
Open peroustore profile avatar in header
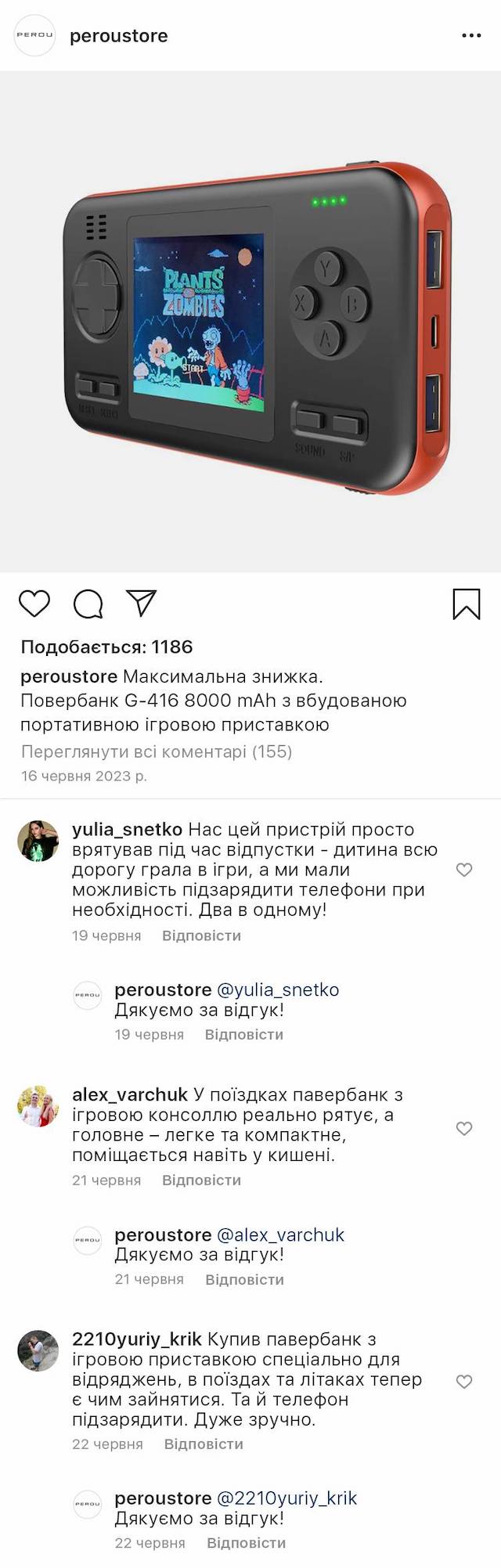[x=35, y=35]
